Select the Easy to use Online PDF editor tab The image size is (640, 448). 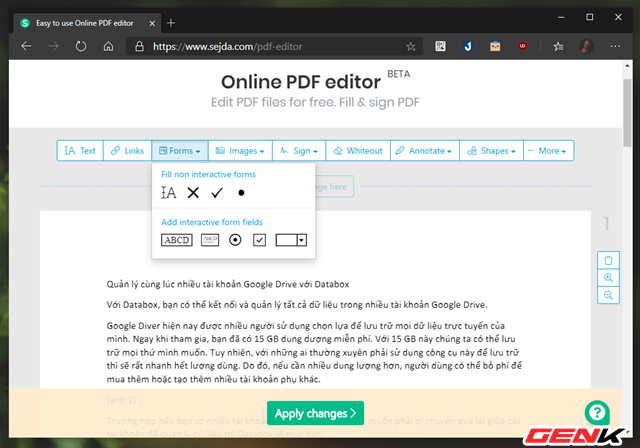pyautogui.click(x=87, y=23)
